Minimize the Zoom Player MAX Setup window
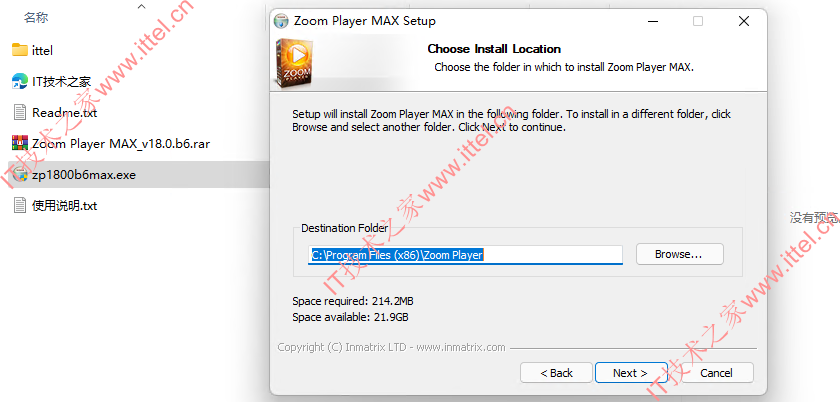The width and height of the screenshot is (840, 402). (652, 21)
